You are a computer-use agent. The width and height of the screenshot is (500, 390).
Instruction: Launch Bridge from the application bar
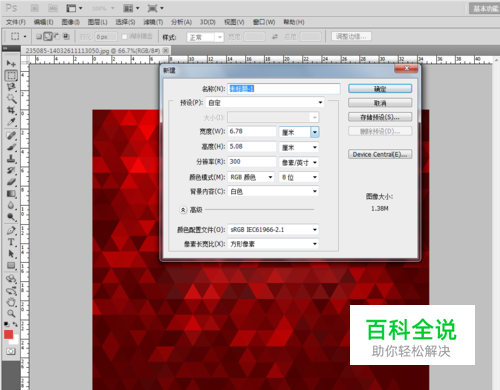[x=35, y=8]
